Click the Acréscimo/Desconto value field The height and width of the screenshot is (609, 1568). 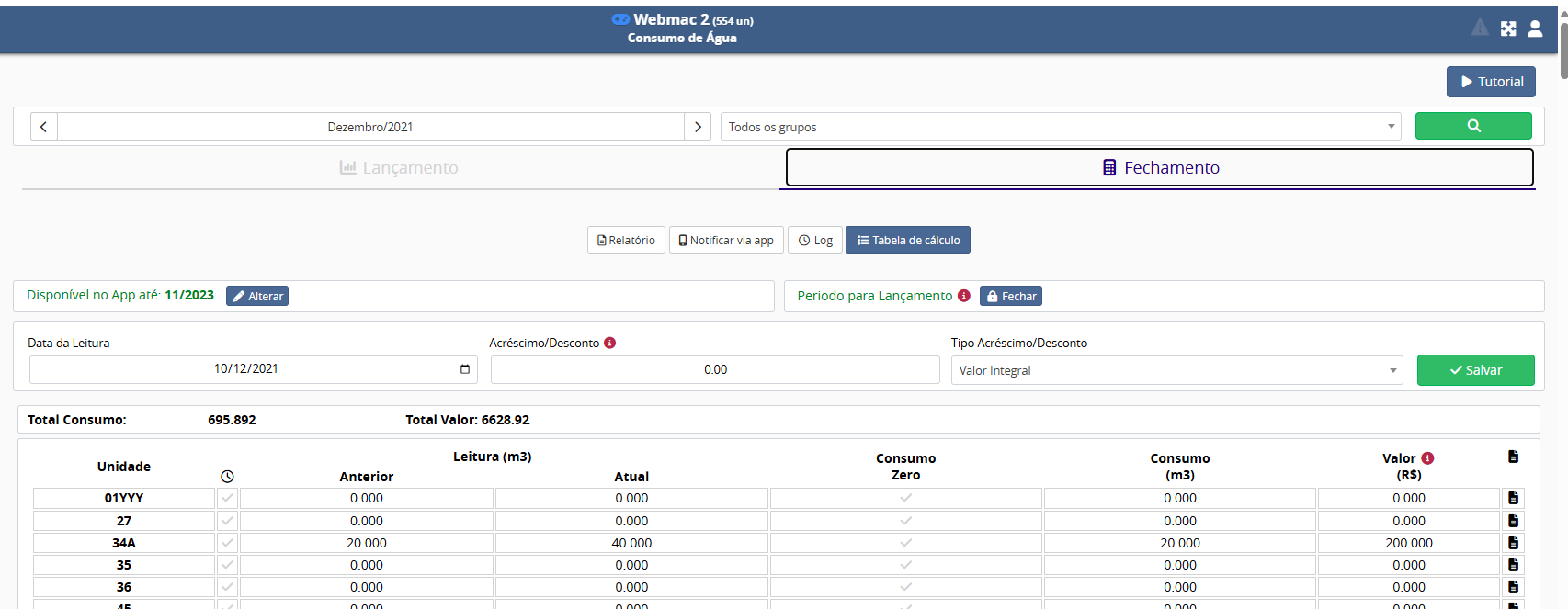coord(715,369)
